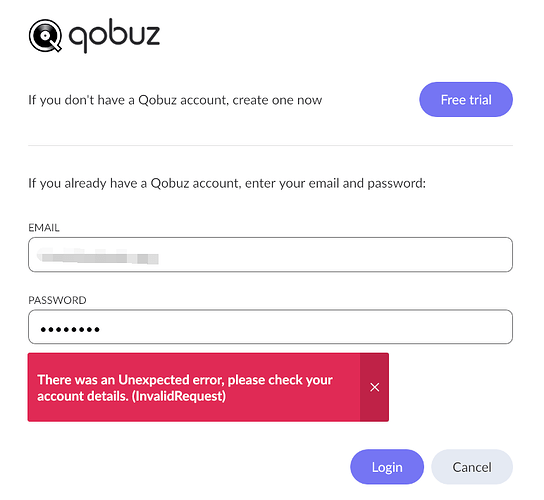Click the Qobuz wordmark text

pyautogui.click(x=114, y=36)
